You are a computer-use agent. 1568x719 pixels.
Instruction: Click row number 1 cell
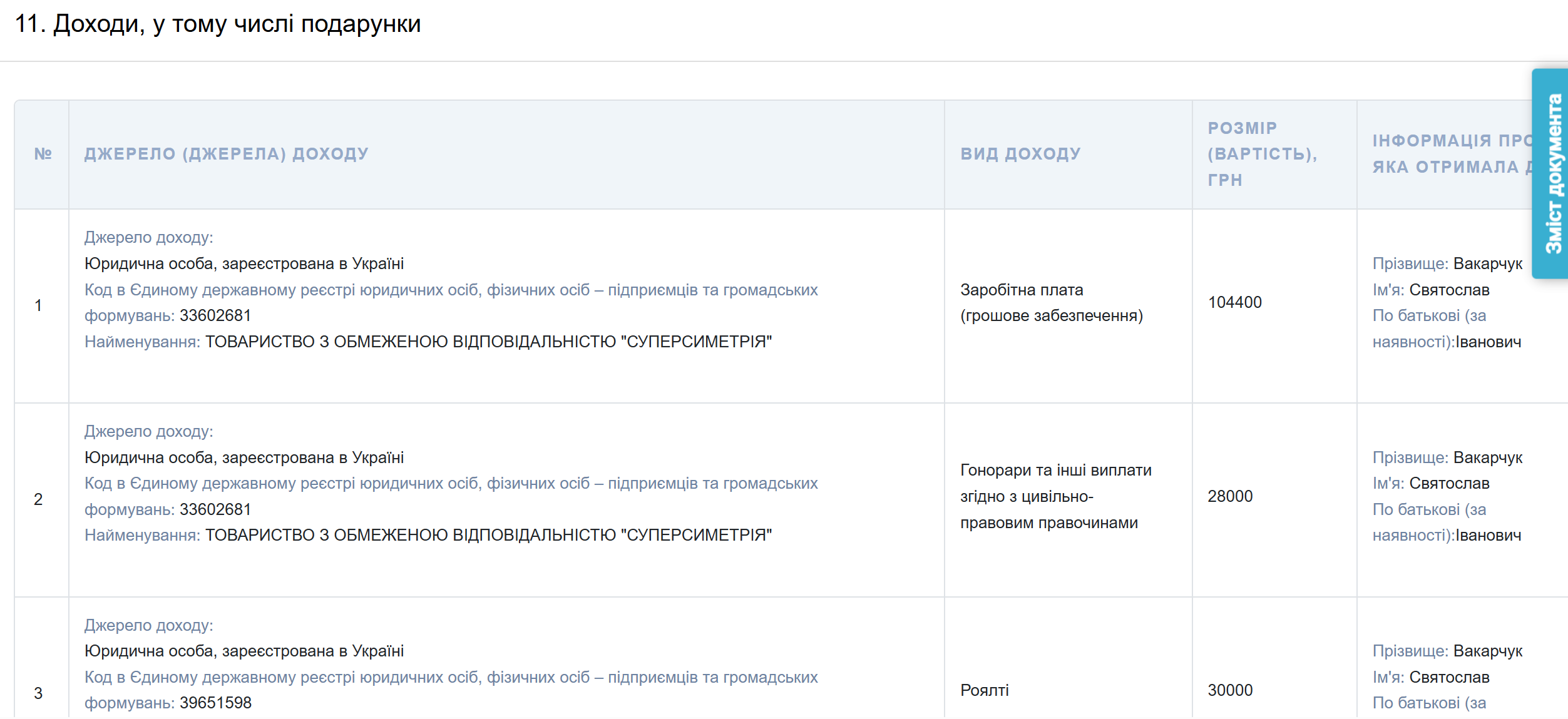38,305
